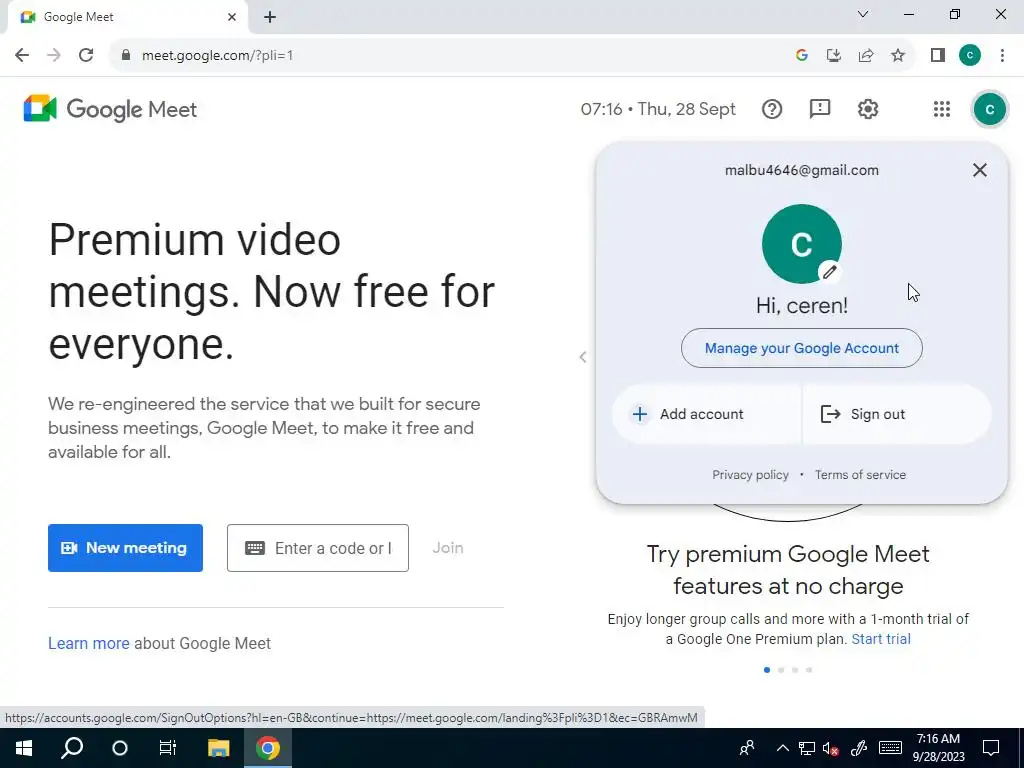Open the taskbar clock and date
The image size is (1024, 768).
[938, 748]
